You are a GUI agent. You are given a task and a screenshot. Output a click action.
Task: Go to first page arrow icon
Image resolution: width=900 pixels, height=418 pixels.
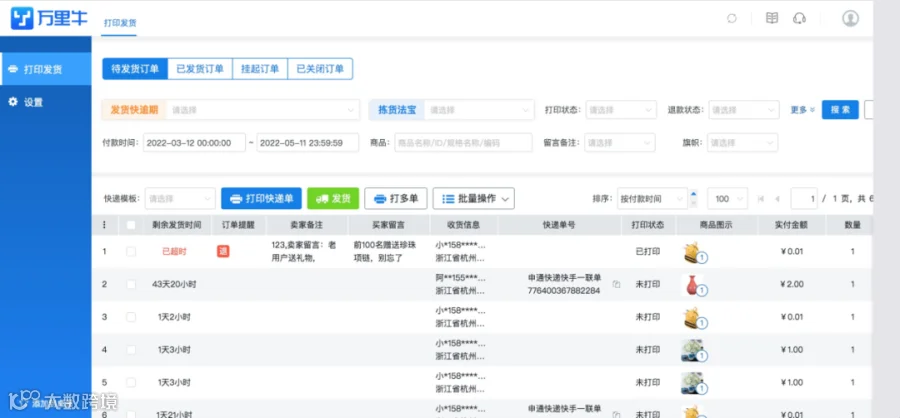[761, 199]
